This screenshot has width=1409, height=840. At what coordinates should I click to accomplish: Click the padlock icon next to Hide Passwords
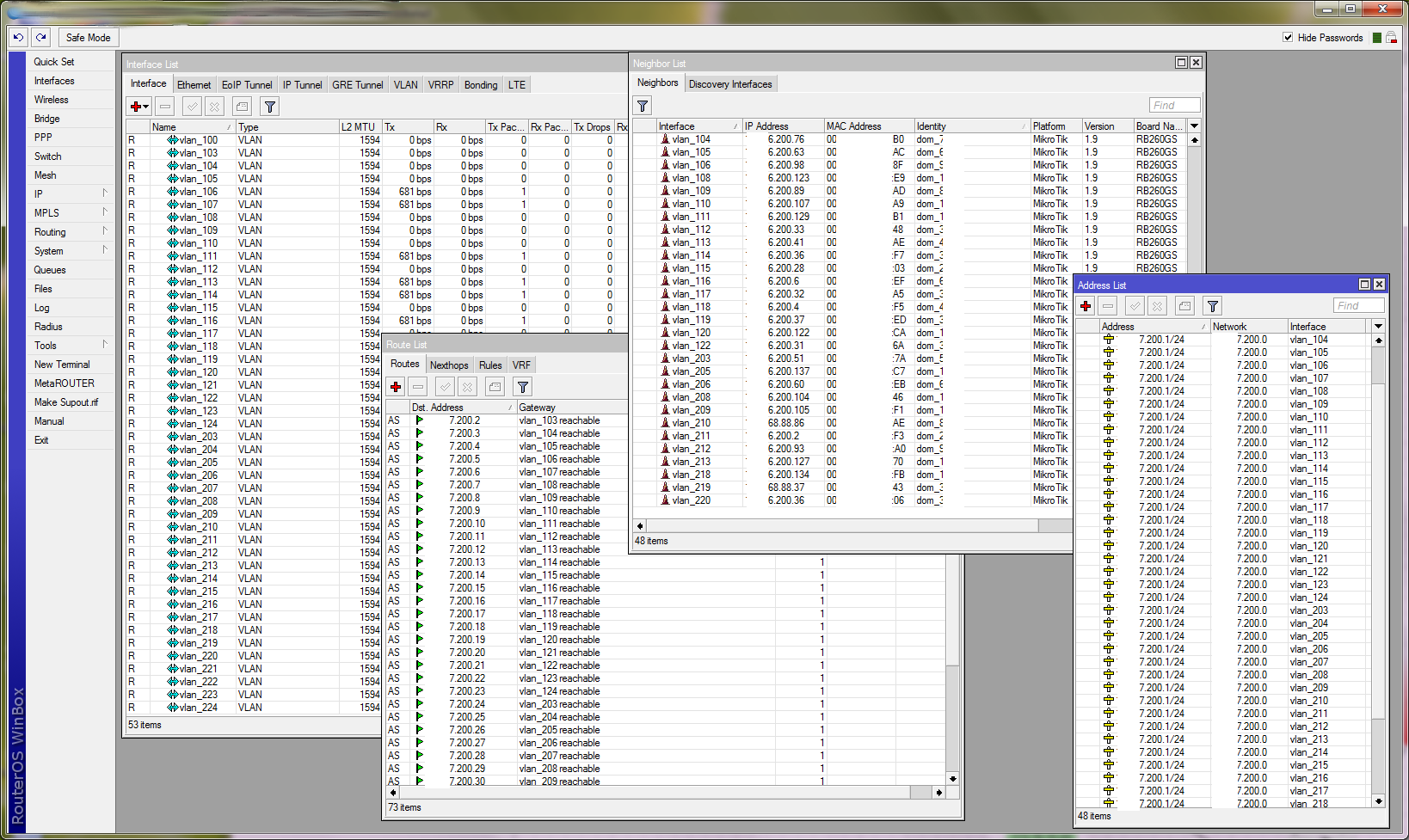tap(1391, 38)
